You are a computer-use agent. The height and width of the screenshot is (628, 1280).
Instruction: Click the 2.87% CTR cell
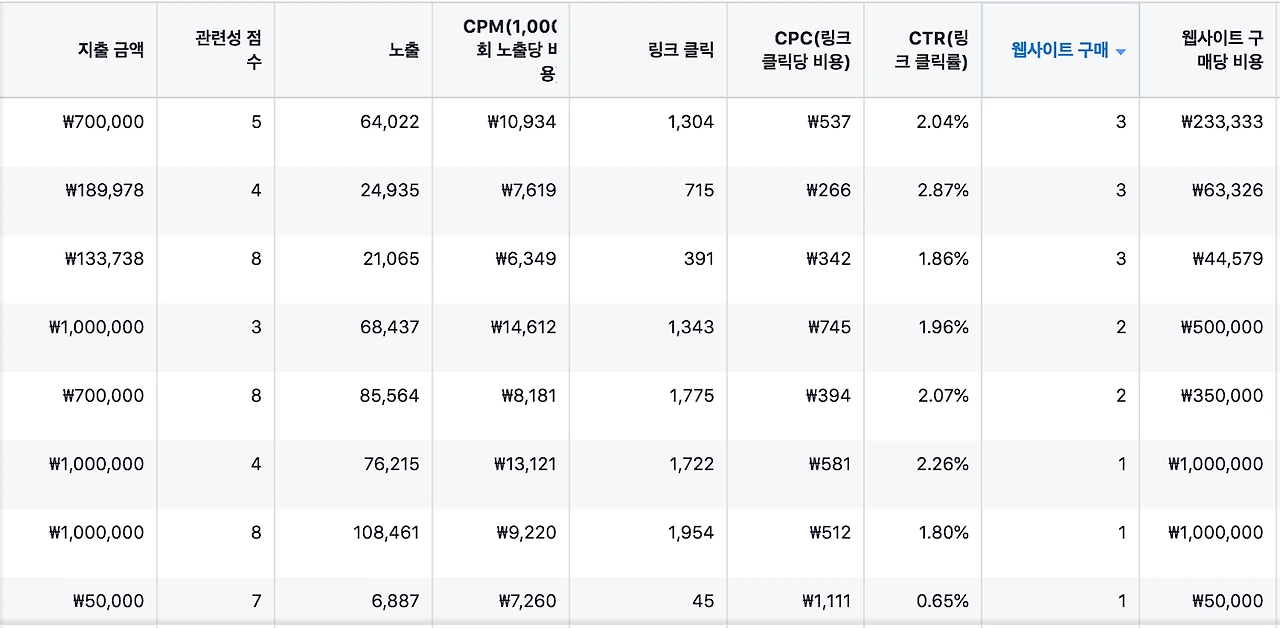[943, 190]
